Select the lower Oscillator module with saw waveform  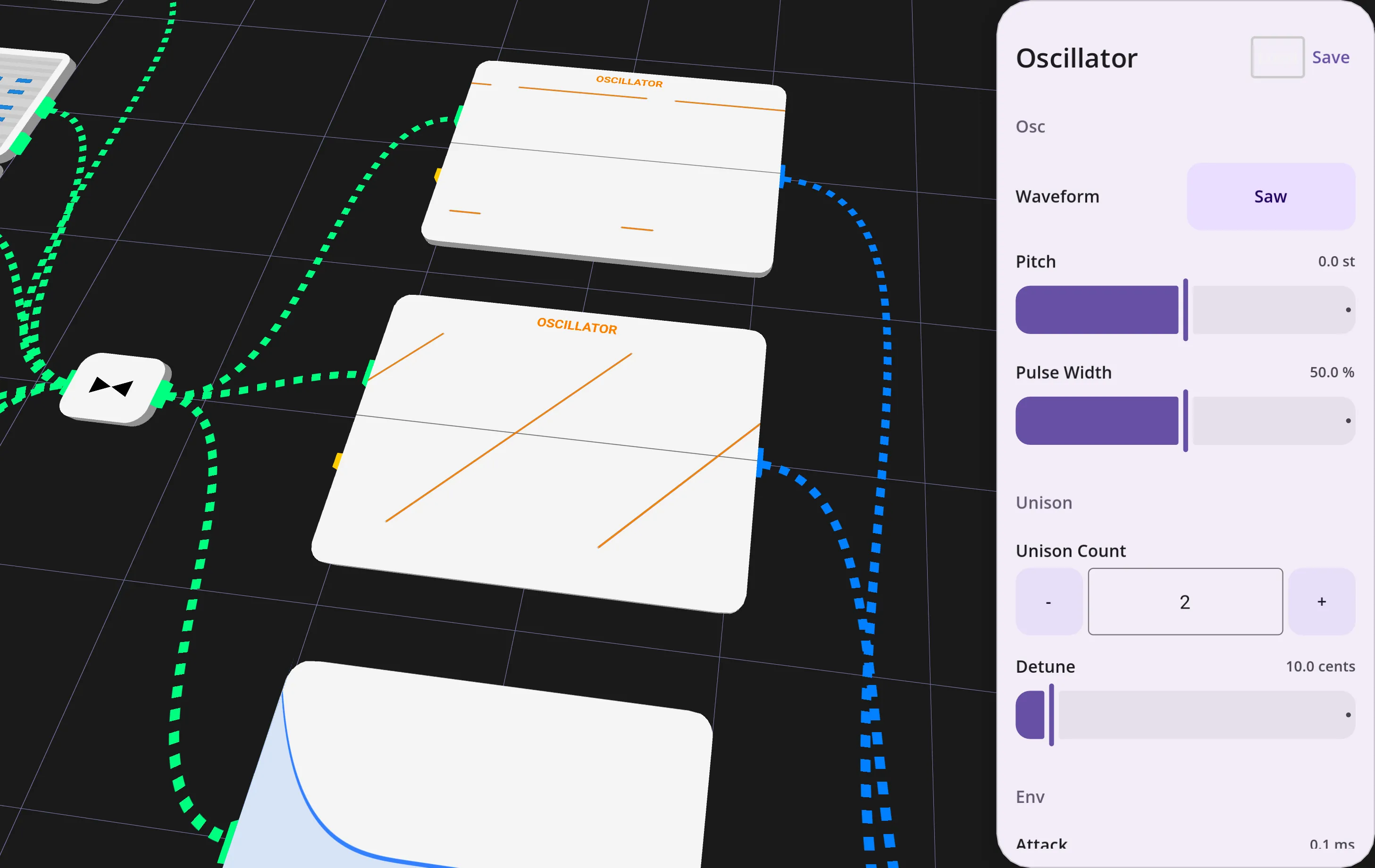pyautogui.click(x=539, y=453)
